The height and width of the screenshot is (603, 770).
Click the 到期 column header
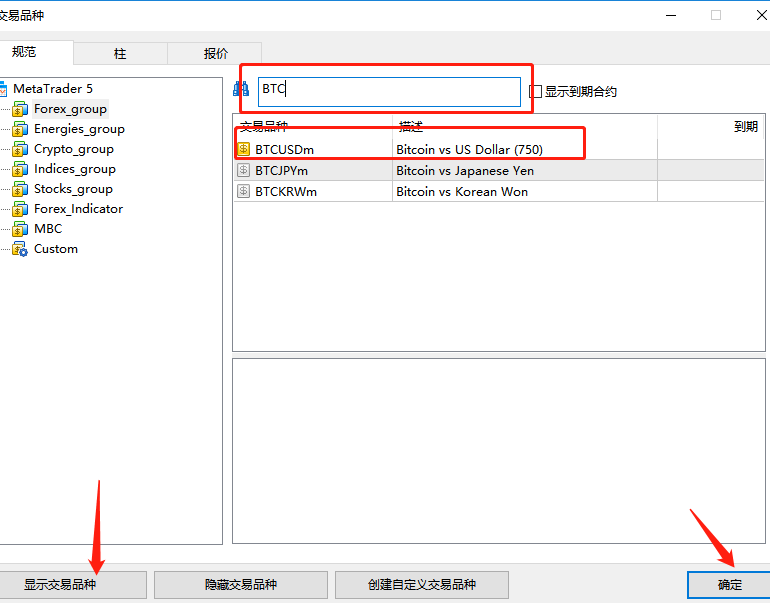[x=711, y=126]
